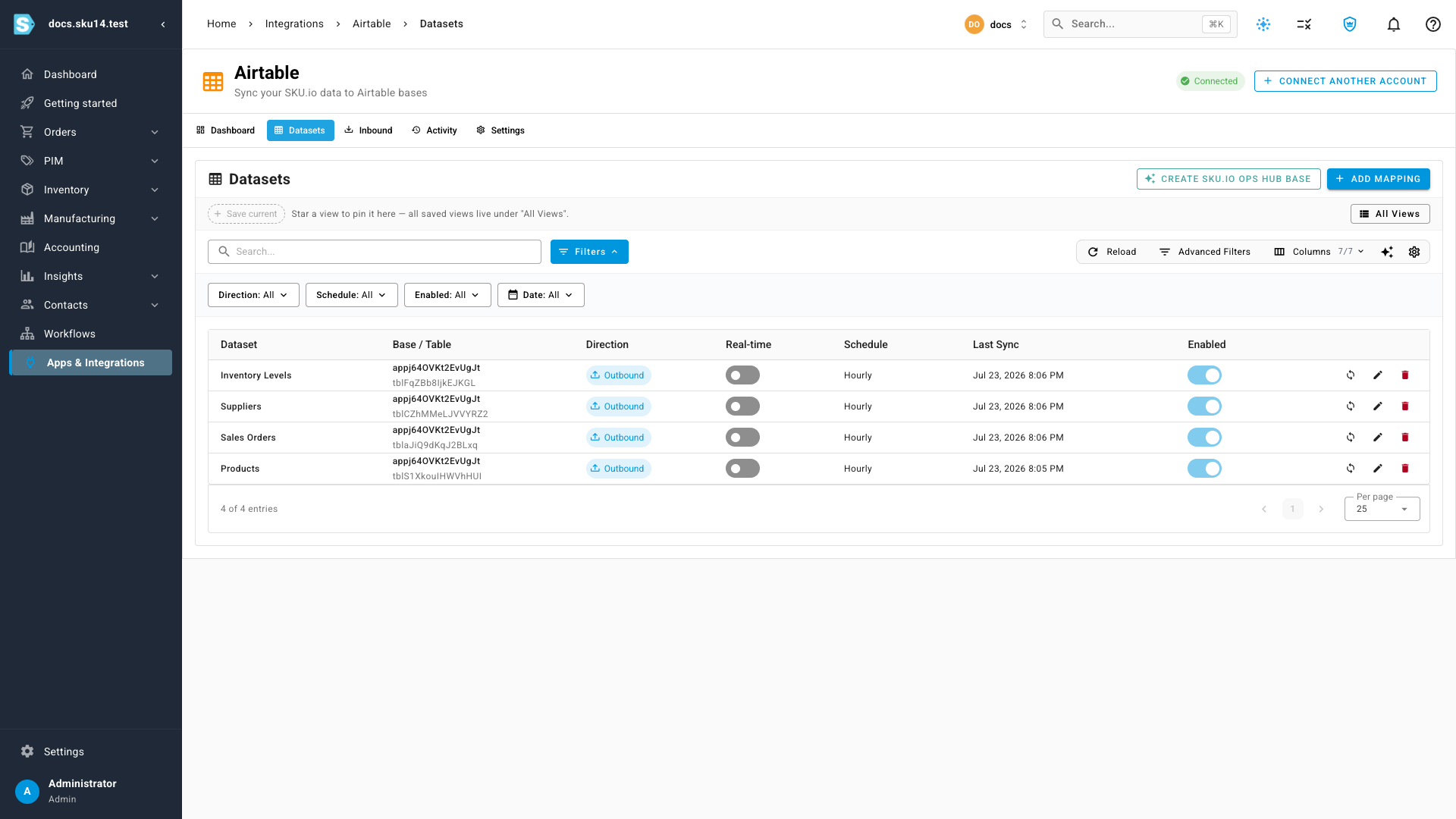Image resolution: width=1456 pixels, height=819 pixels.
Task: Click the table sparkle AI icon
Action: tap(1387, 252)
